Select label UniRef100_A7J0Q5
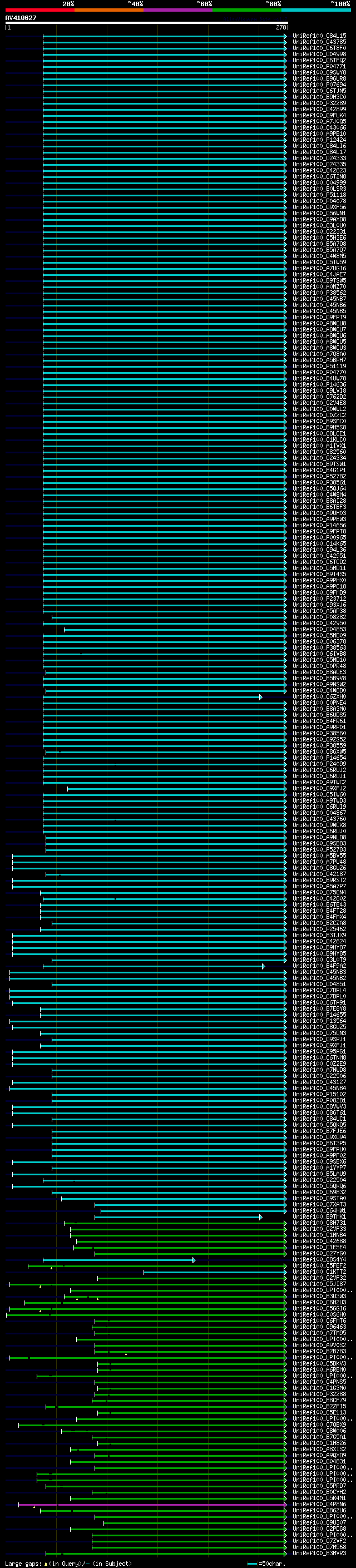This screenshot has height=1568, width=356. click(319, 121)
